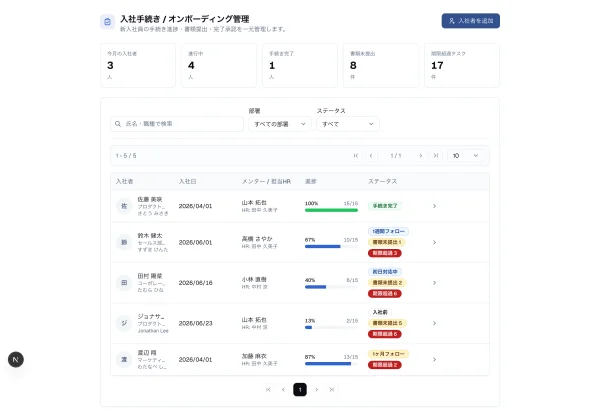
Task: Click the 佐 avatar in first row
Action: [x=124, y=206]
